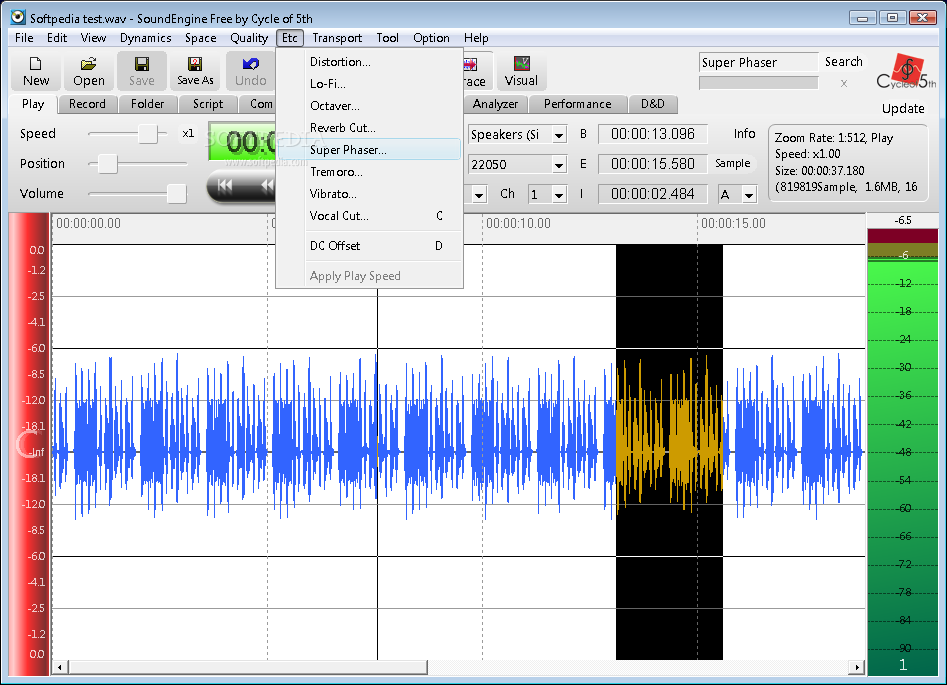Open the Option menu
The width and height of the screenshot is (947, 685).
[x=431, y=38]
